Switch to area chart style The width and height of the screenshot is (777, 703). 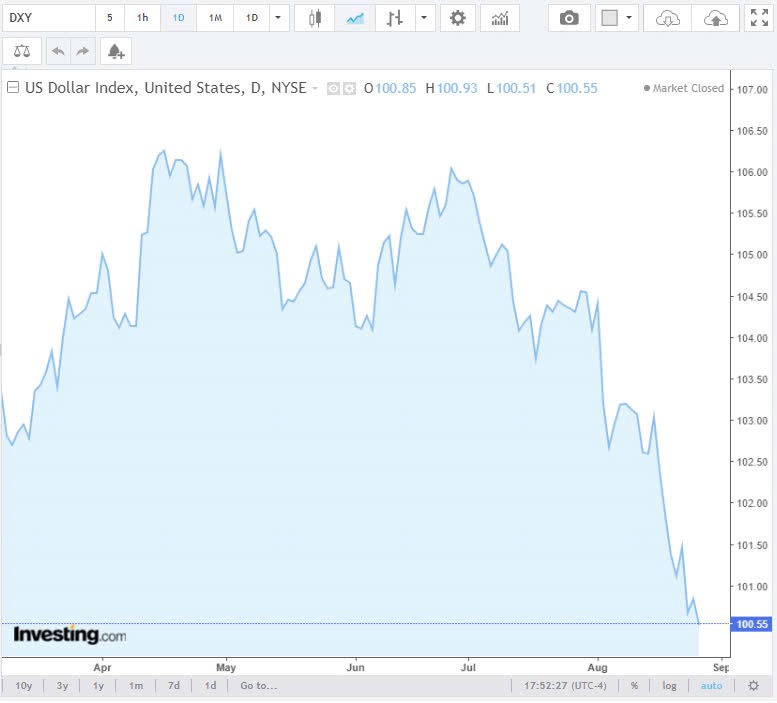pos(355,18)
